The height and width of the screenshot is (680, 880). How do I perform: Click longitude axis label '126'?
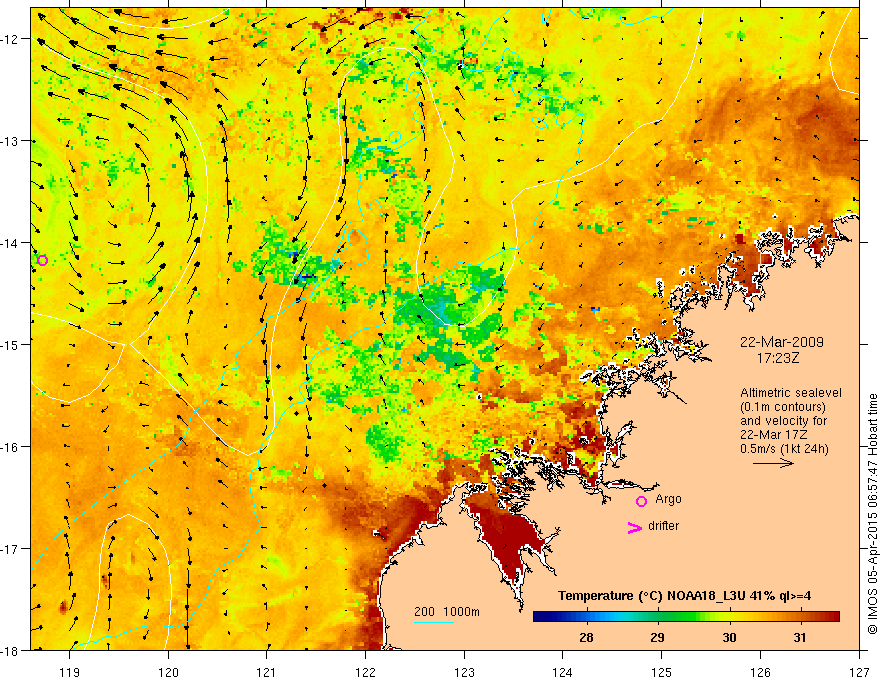click(x=760, y=672)
